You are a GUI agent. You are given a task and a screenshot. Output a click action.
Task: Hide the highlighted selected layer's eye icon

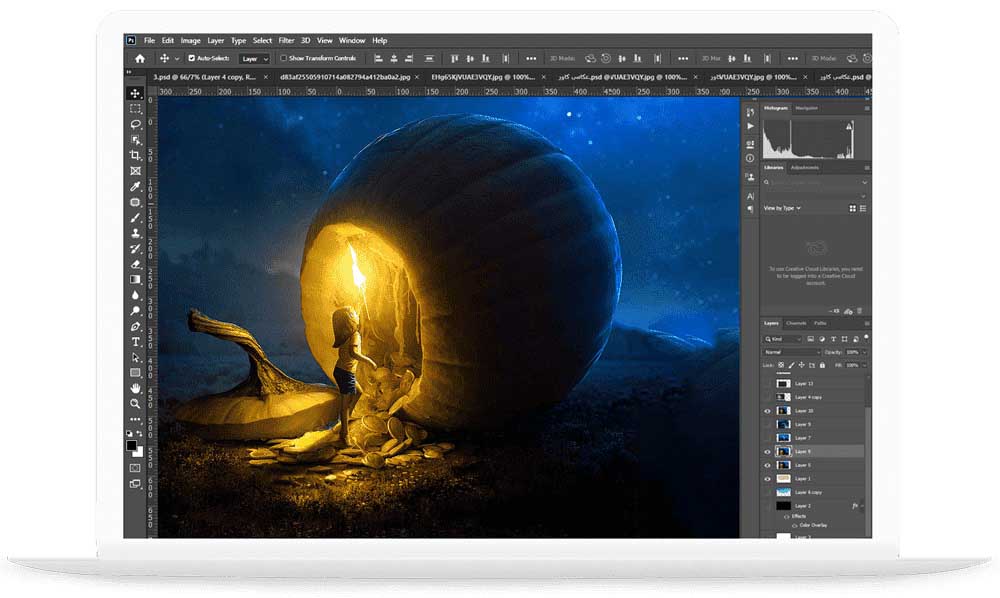767,452
